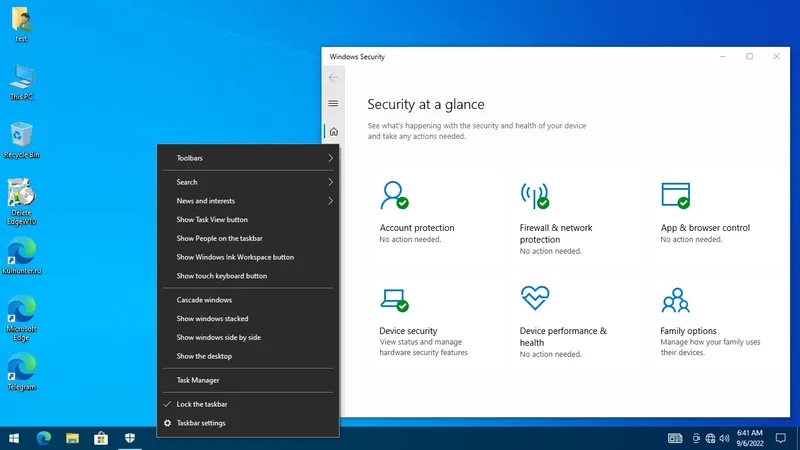800x450 pixels.
Task: Toggle the Lock the taskbar option
Action: [248, 404]
